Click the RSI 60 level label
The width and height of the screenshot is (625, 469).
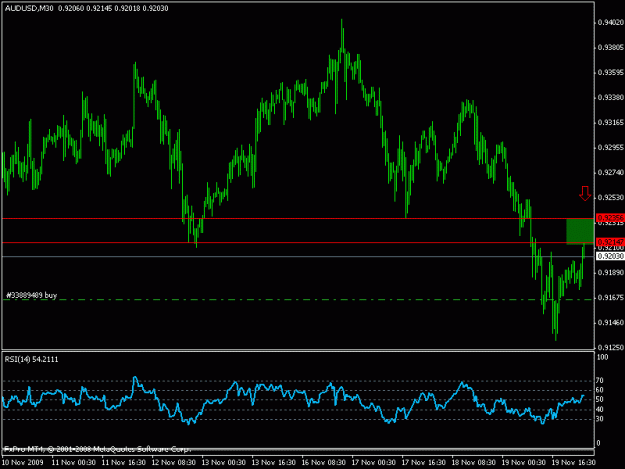[x=600, y=390]
